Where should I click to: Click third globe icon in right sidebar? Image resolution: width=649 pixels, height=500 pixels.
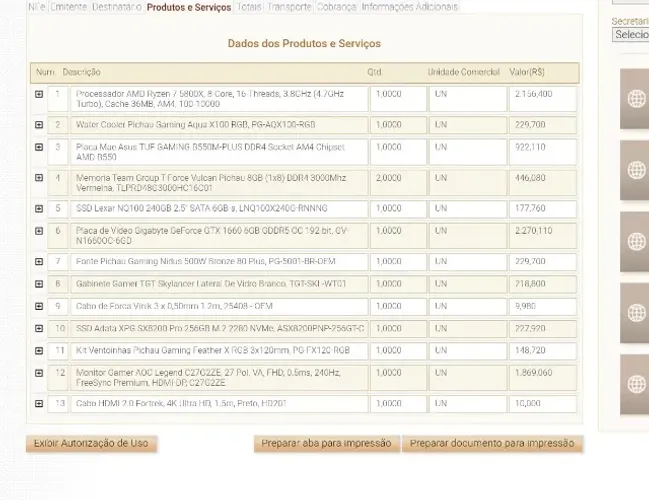pyautogui.click(x=637, y=241)
